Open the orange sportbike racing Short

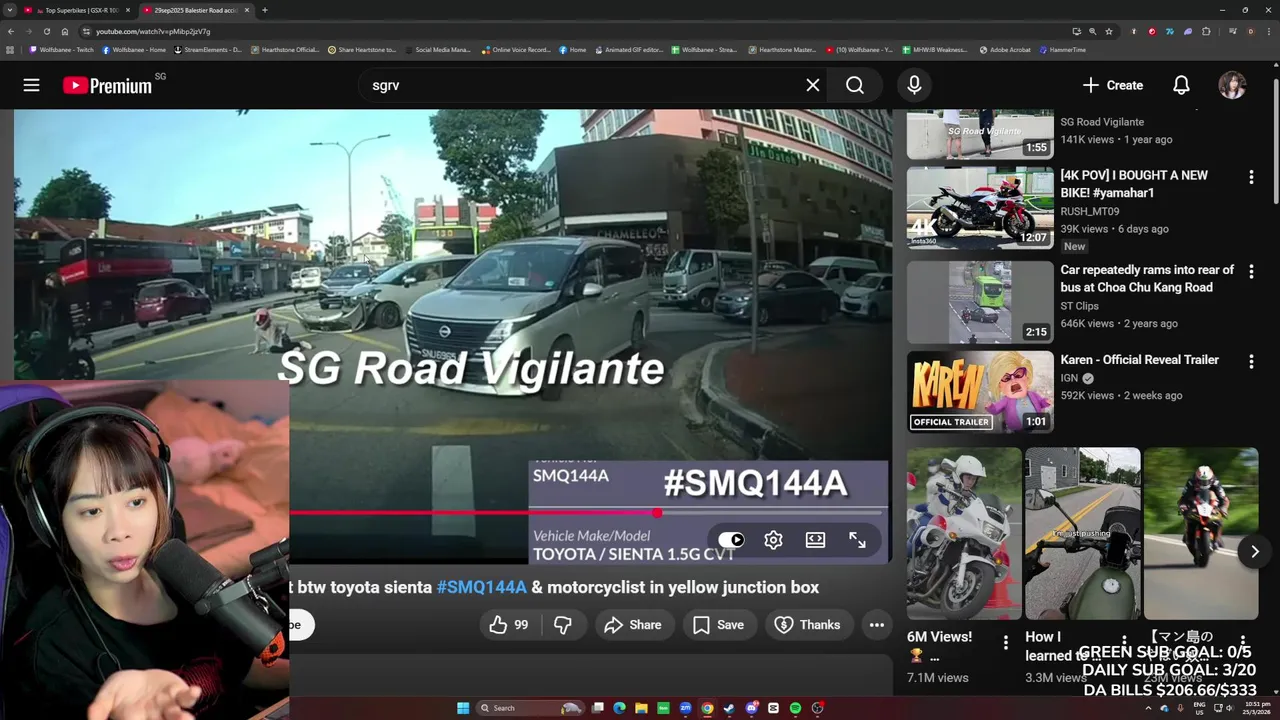1200,533
